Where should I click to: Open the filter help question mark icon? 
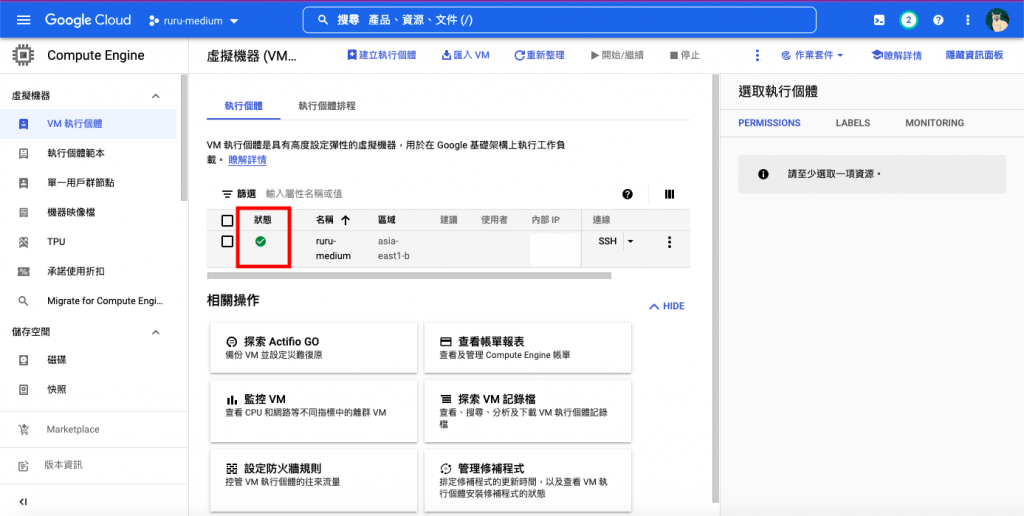[x=628, y=194]
